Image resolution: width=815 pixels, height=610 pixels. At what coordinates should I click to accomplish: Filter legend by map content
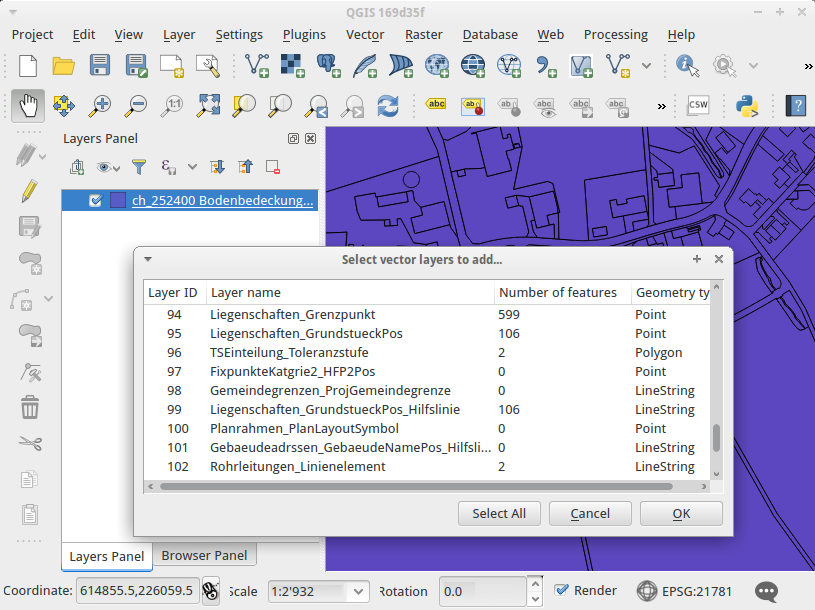click(139, 167)
